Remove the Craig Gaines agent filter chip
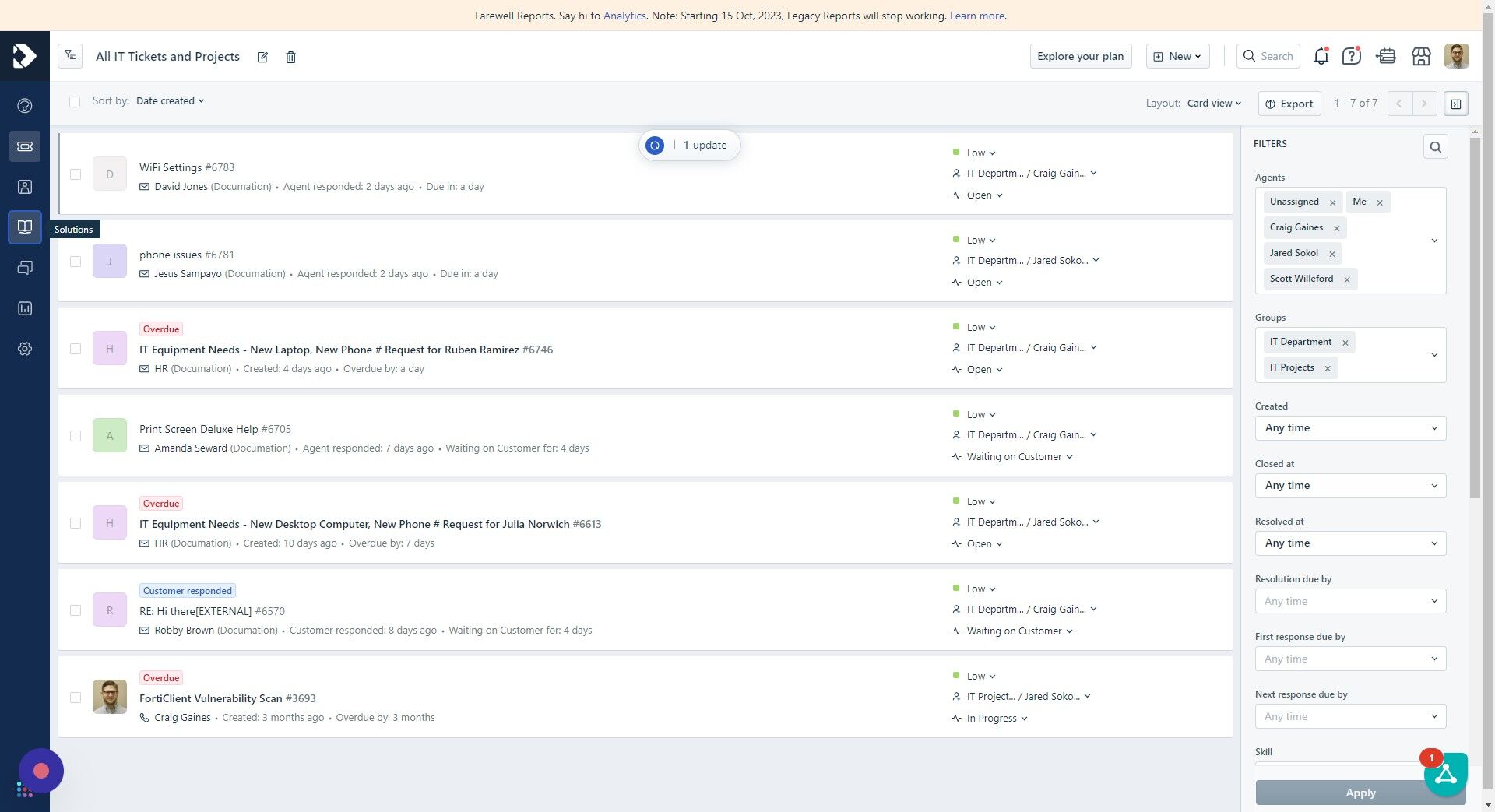Viewport: 1495px width, 812px height. click(1336, 227)
